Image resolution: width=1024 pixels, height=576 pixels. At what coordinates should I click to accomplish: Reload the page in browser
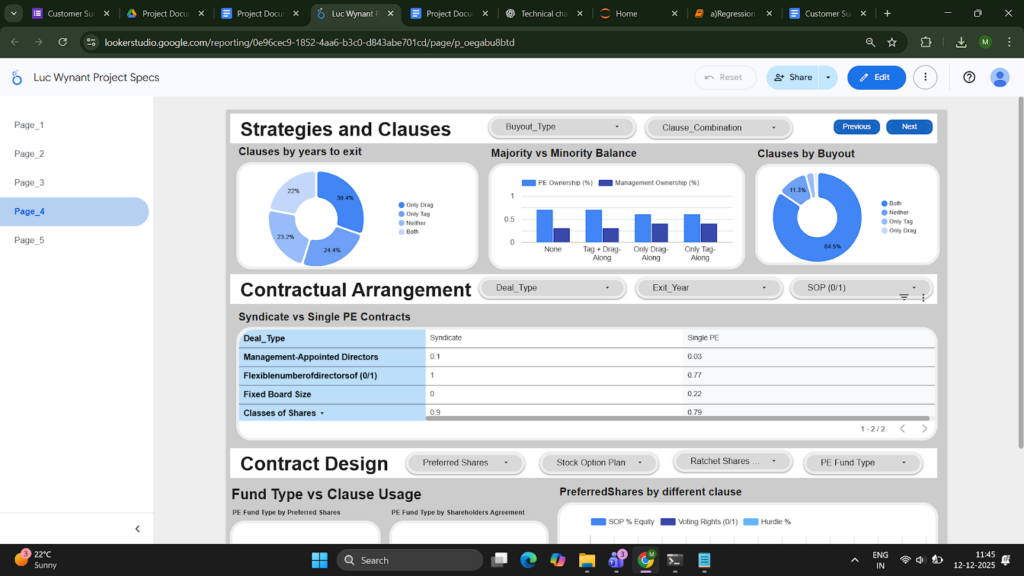63,43
